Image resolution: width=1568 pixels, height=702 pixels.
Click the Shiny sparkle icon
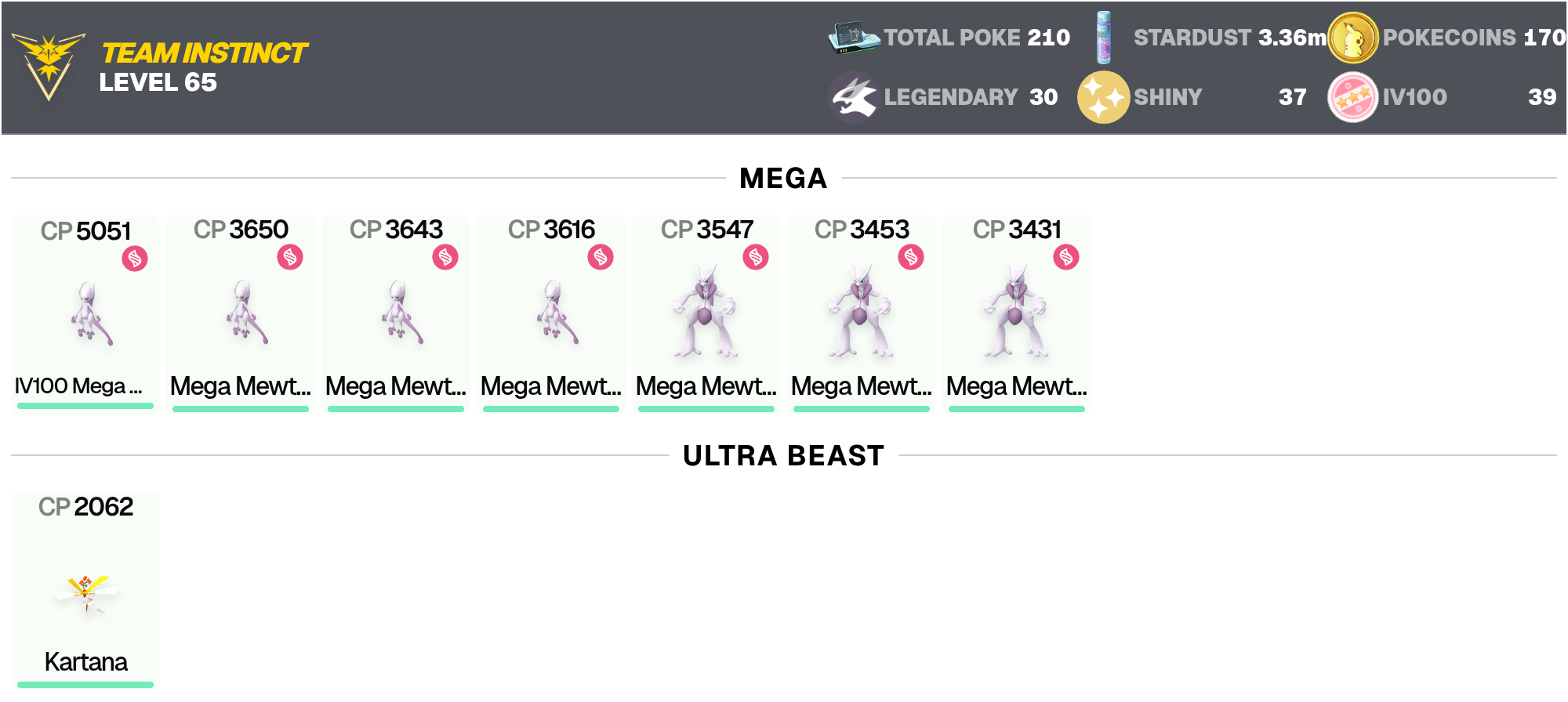pyautogui.click(x=1103, y=97)
